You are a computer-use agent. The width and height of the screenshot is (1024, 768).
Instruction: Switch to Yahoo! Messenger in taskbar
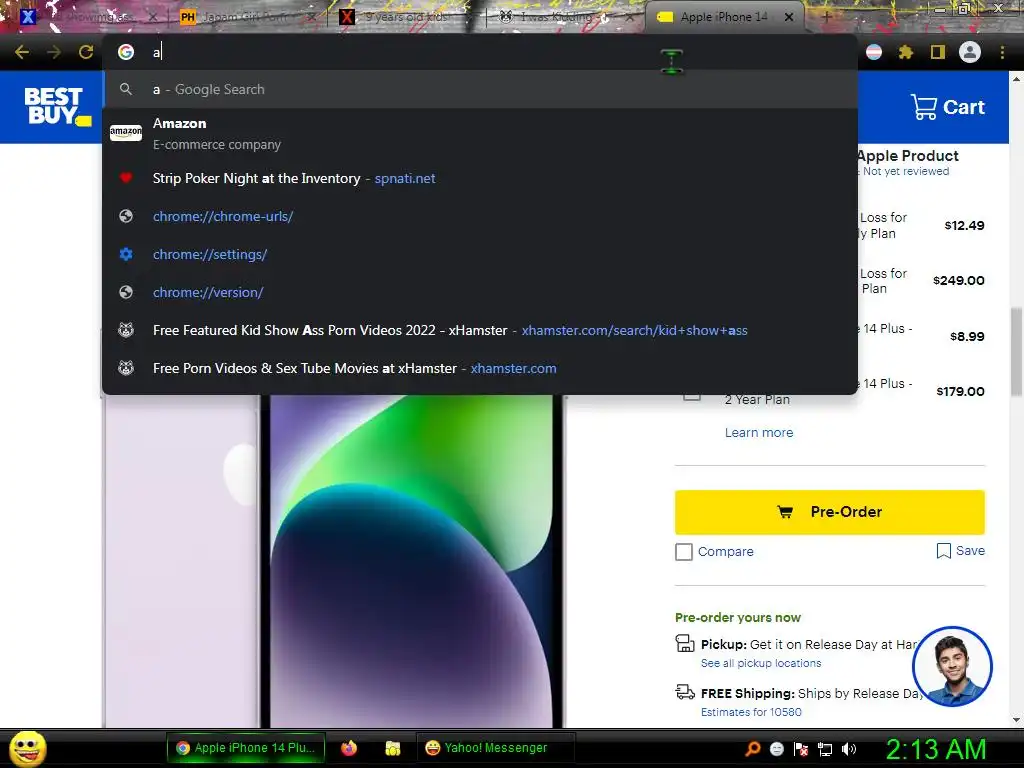point(494,748)
